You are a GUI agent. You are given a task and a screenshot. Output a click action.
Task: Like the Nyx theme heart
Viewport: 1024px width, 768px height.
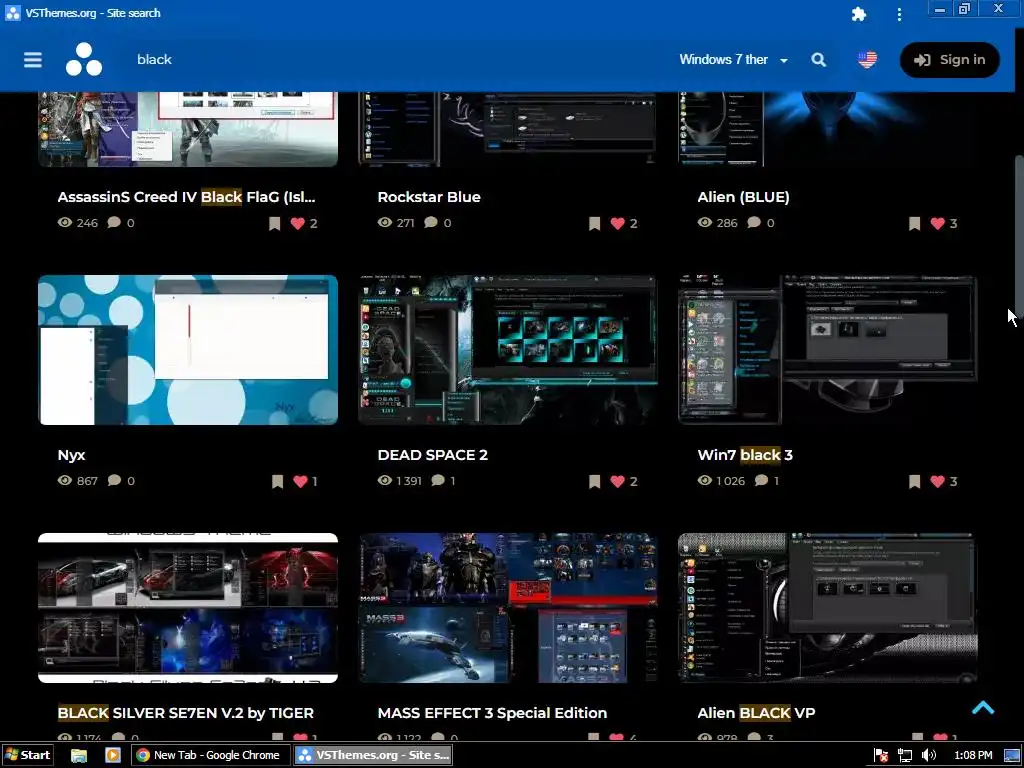point(300,481)
